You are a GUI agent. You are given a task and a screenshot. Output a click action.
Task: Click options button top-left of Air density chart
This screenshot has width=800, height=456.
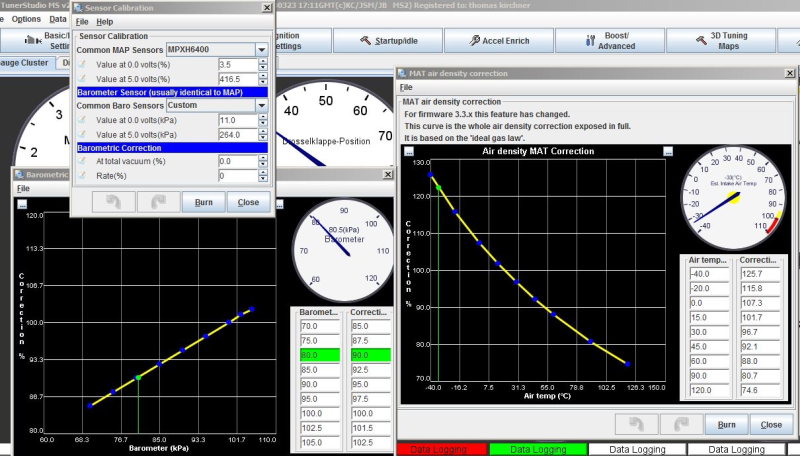408,151
